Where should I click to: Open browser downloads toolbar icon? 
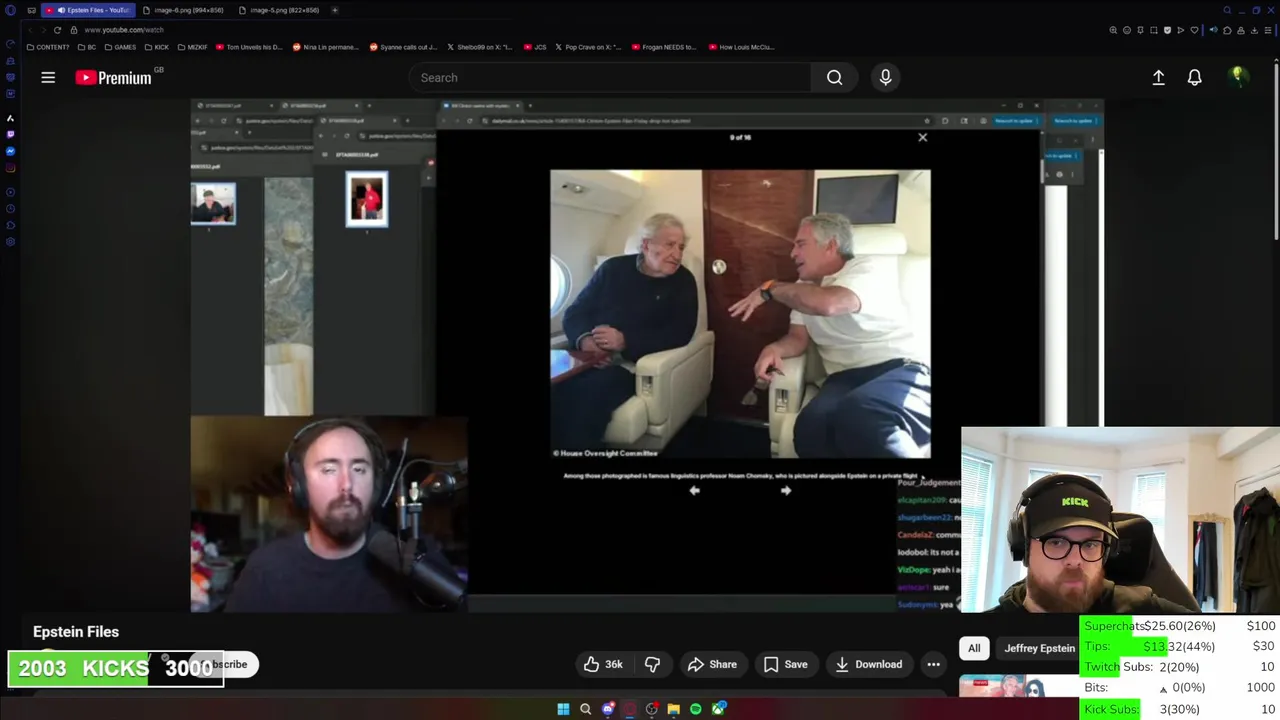tap(1254, 30)
